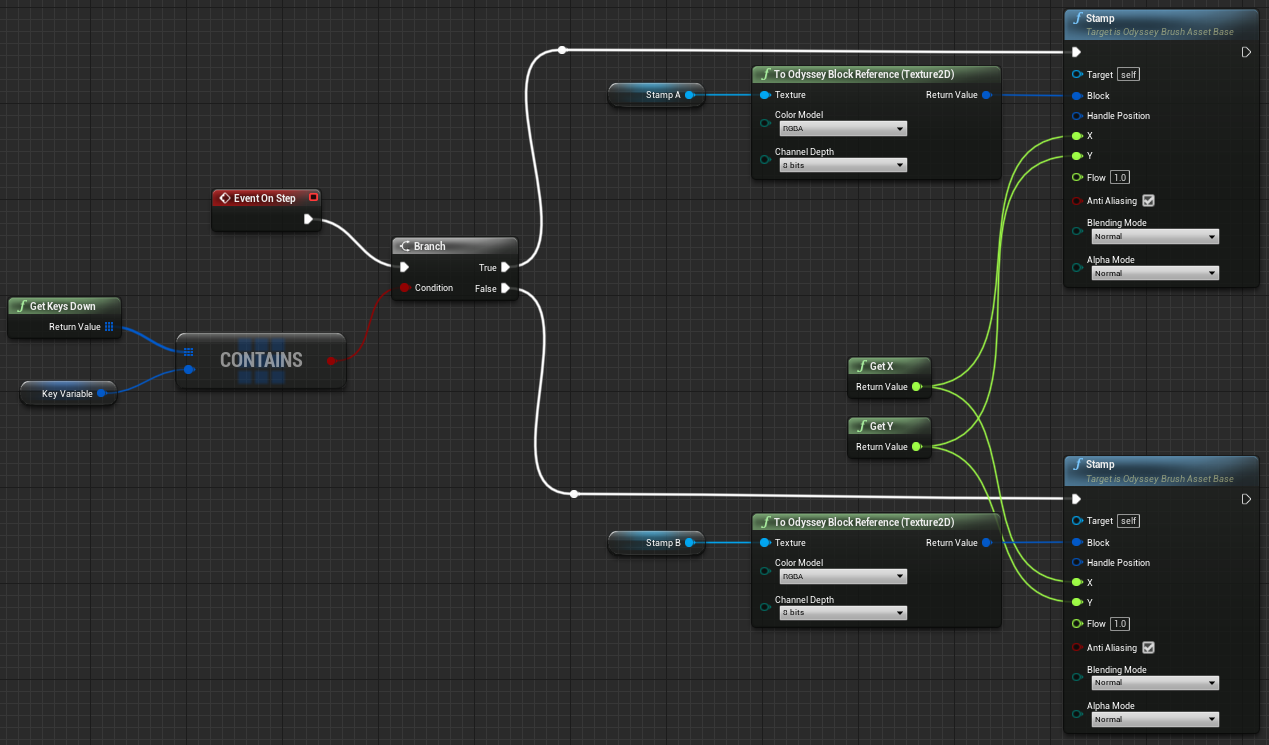Click the grid pin on Get Keys Down Return Value

108,326
